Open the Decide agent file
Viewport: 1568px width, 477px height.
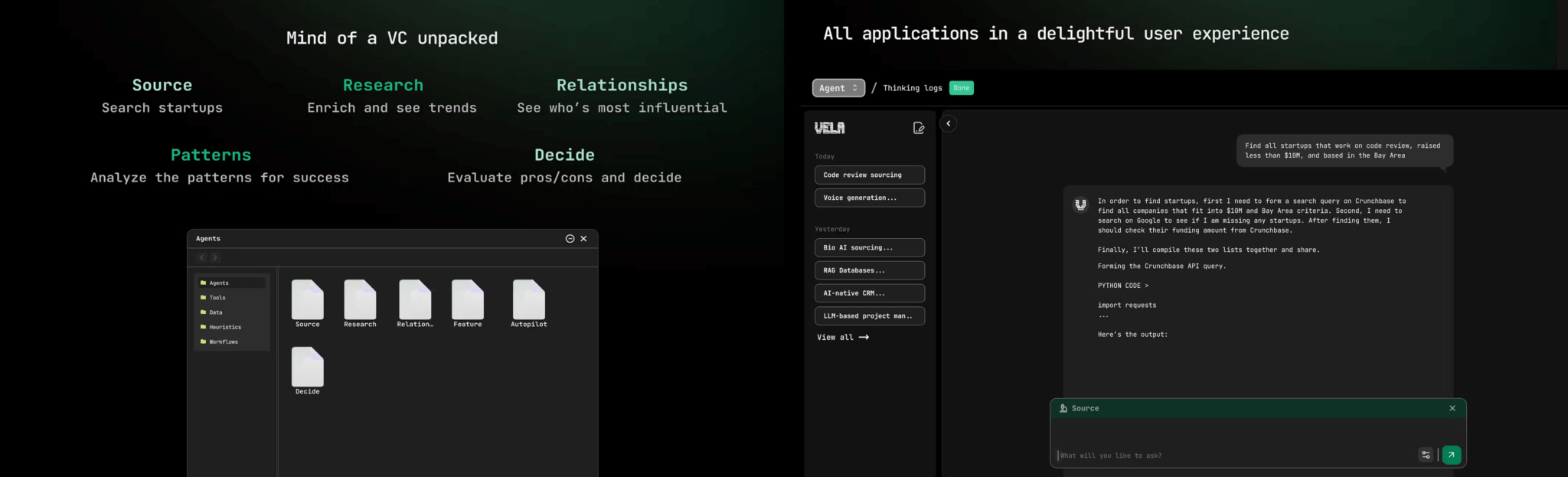click(307, 368)
